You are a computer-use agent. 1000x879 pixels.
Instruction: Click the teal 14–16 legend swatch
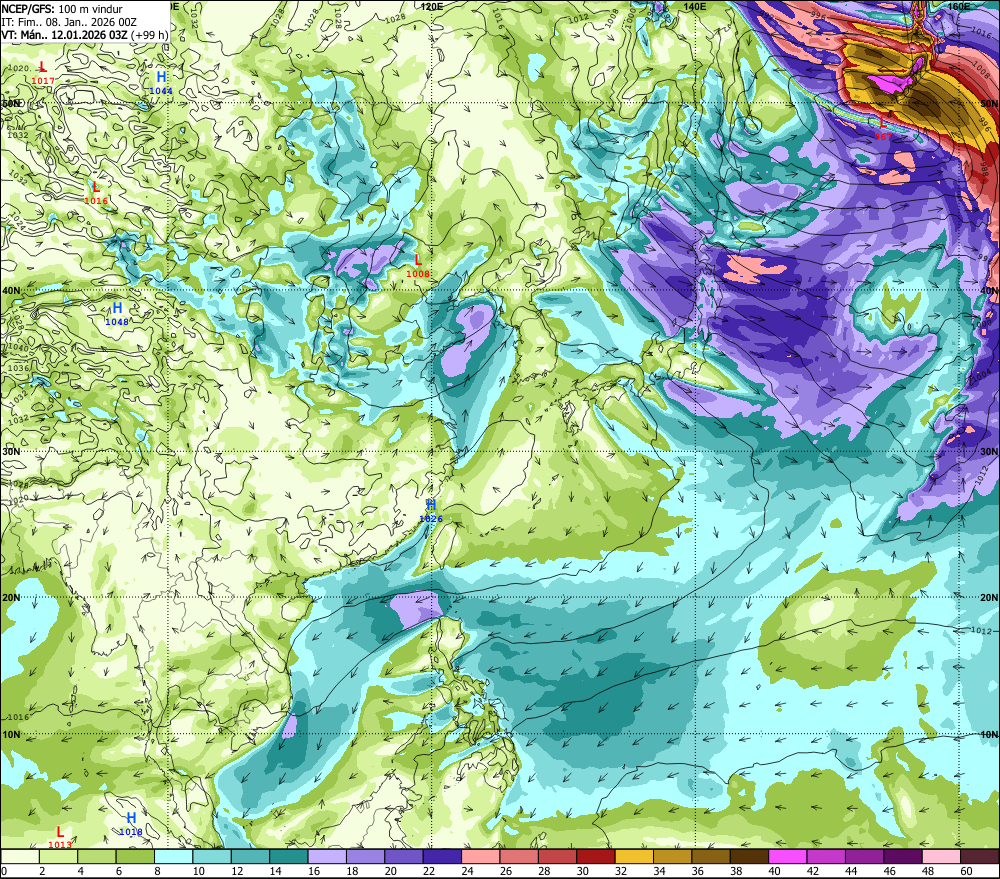point(289,857)
